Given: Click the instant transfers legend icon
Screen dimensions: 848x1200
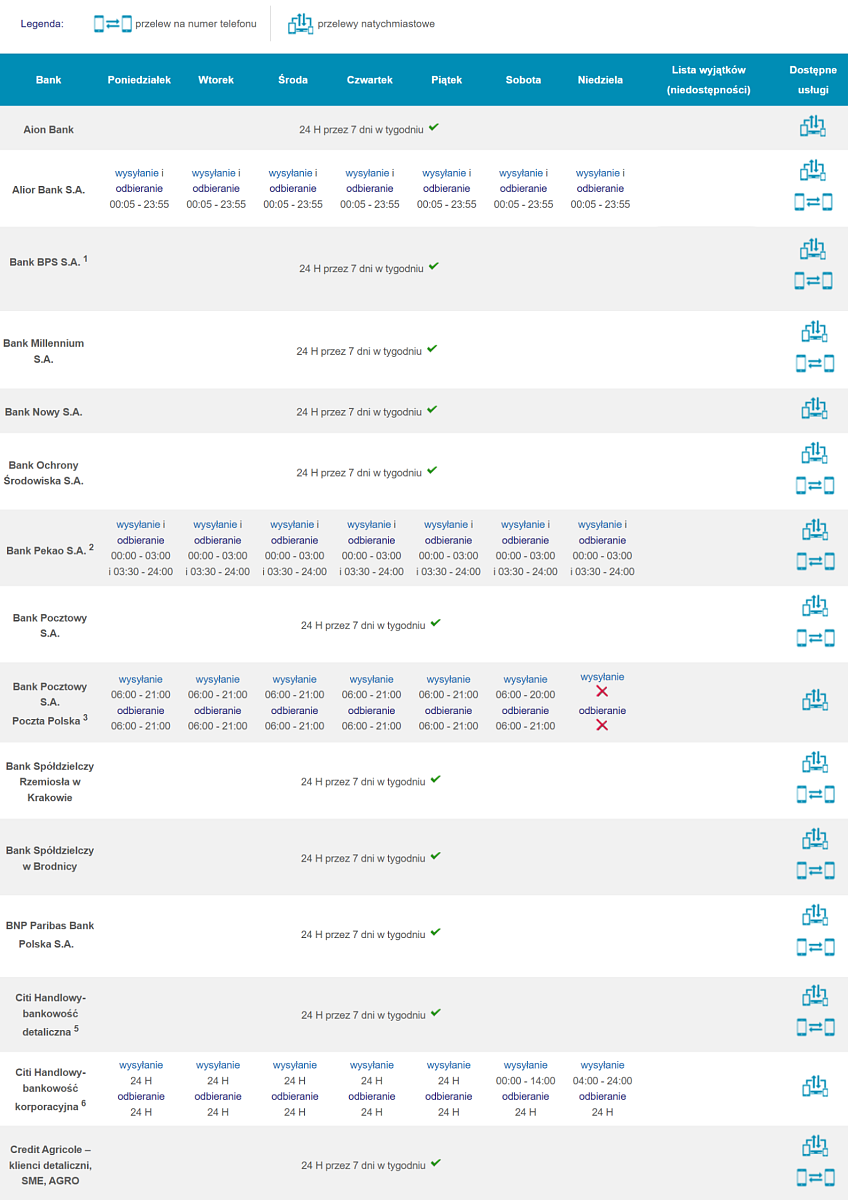Looking at the screenshot, I should tap(300, 23).
